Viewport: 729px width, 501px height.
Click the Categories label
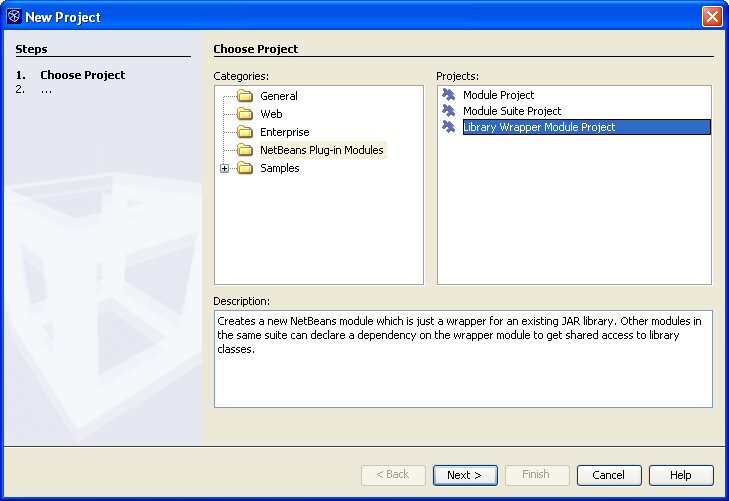pyautogui.click(x=241, y=76)
